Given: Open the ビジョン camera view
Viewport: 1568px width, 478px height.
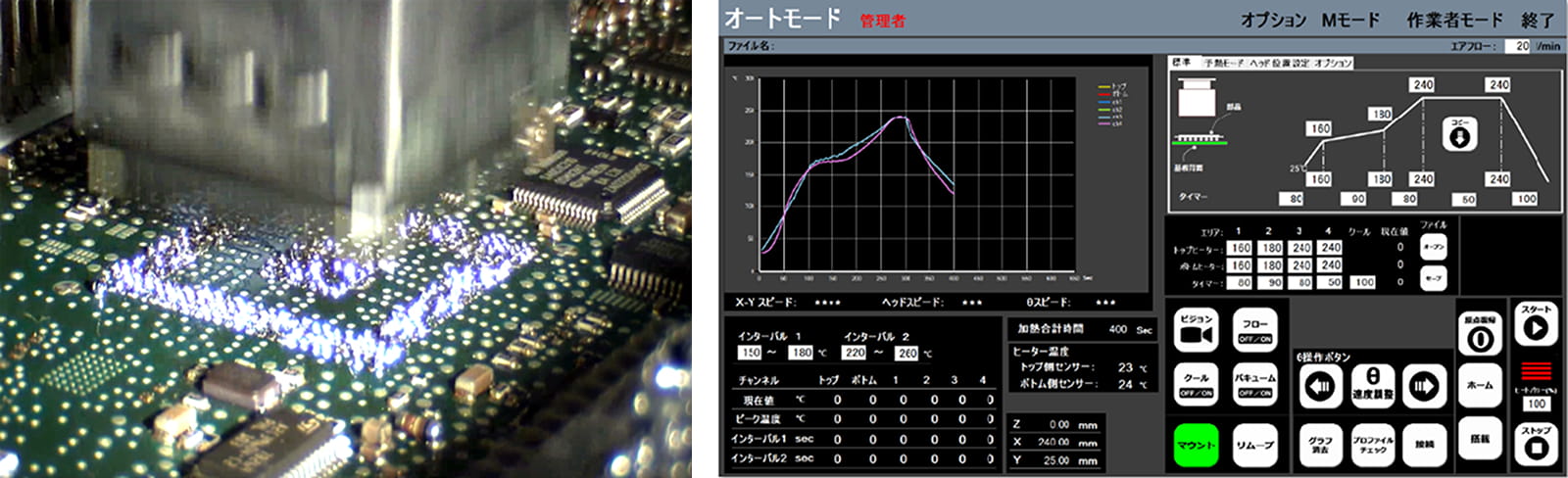Looking at the screenshot, I should (1197, 330).
